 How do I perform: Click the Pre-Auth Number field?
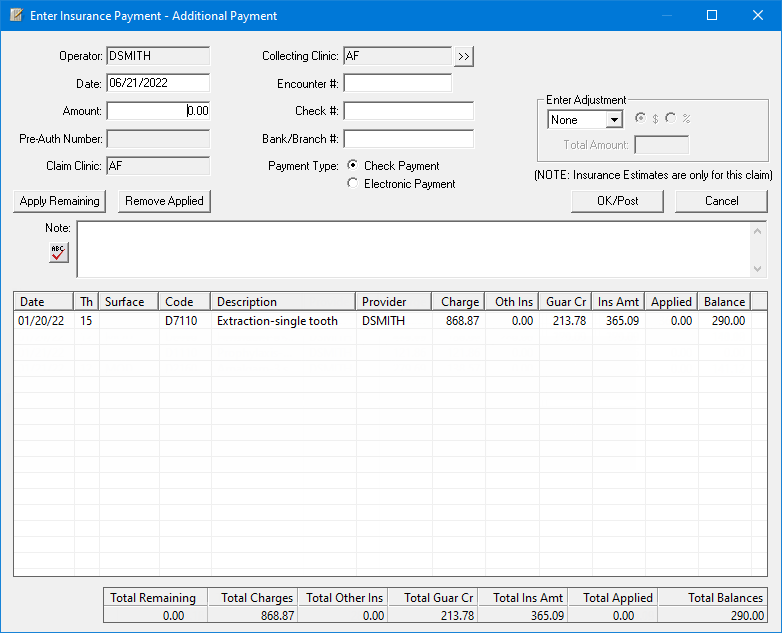[x=158, y=139]
